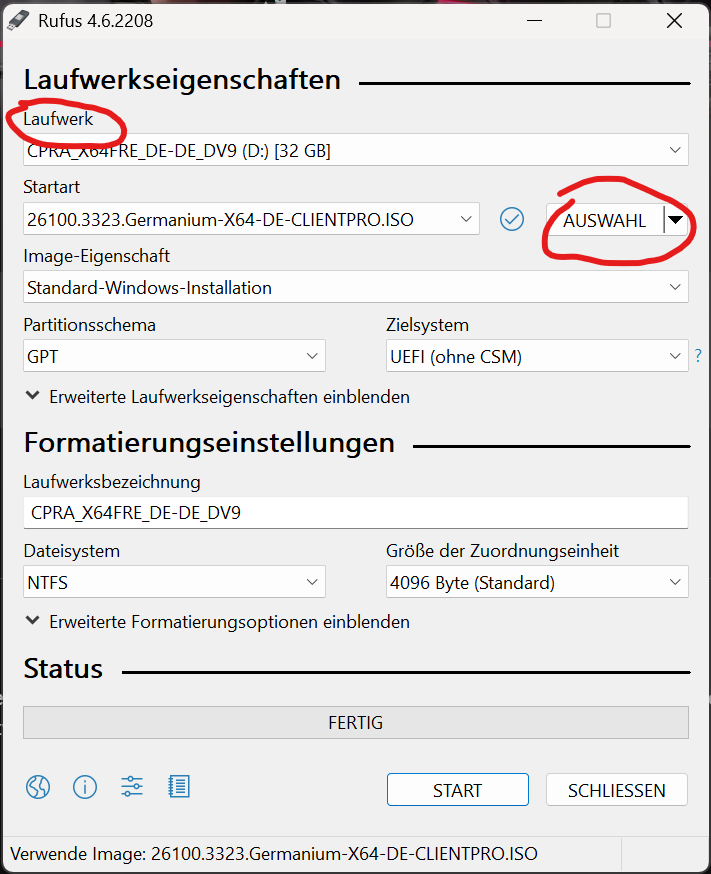Screen dimensions: 711x874
Task: Open the Dateisystem NTFS dropdown
Action: (174, 582)
